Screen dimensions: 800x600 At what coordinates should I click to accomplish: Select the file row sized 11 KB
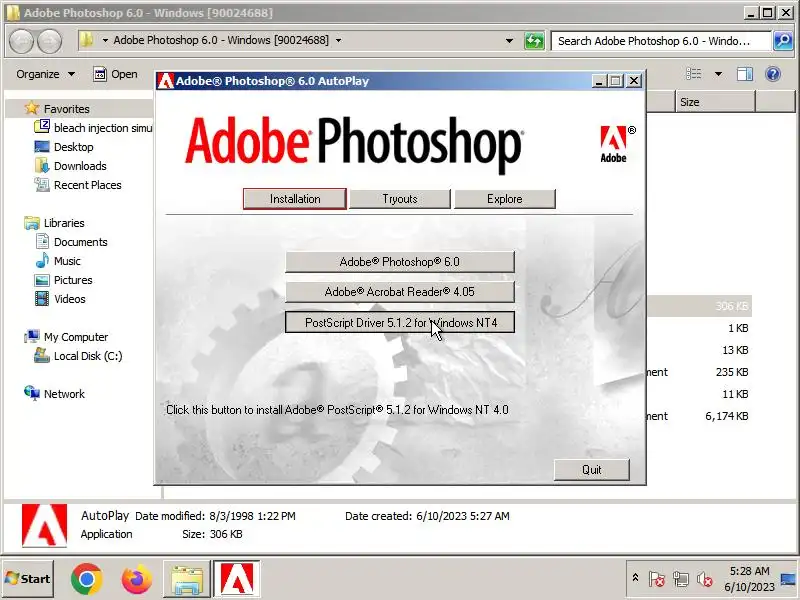coord(699,394)
